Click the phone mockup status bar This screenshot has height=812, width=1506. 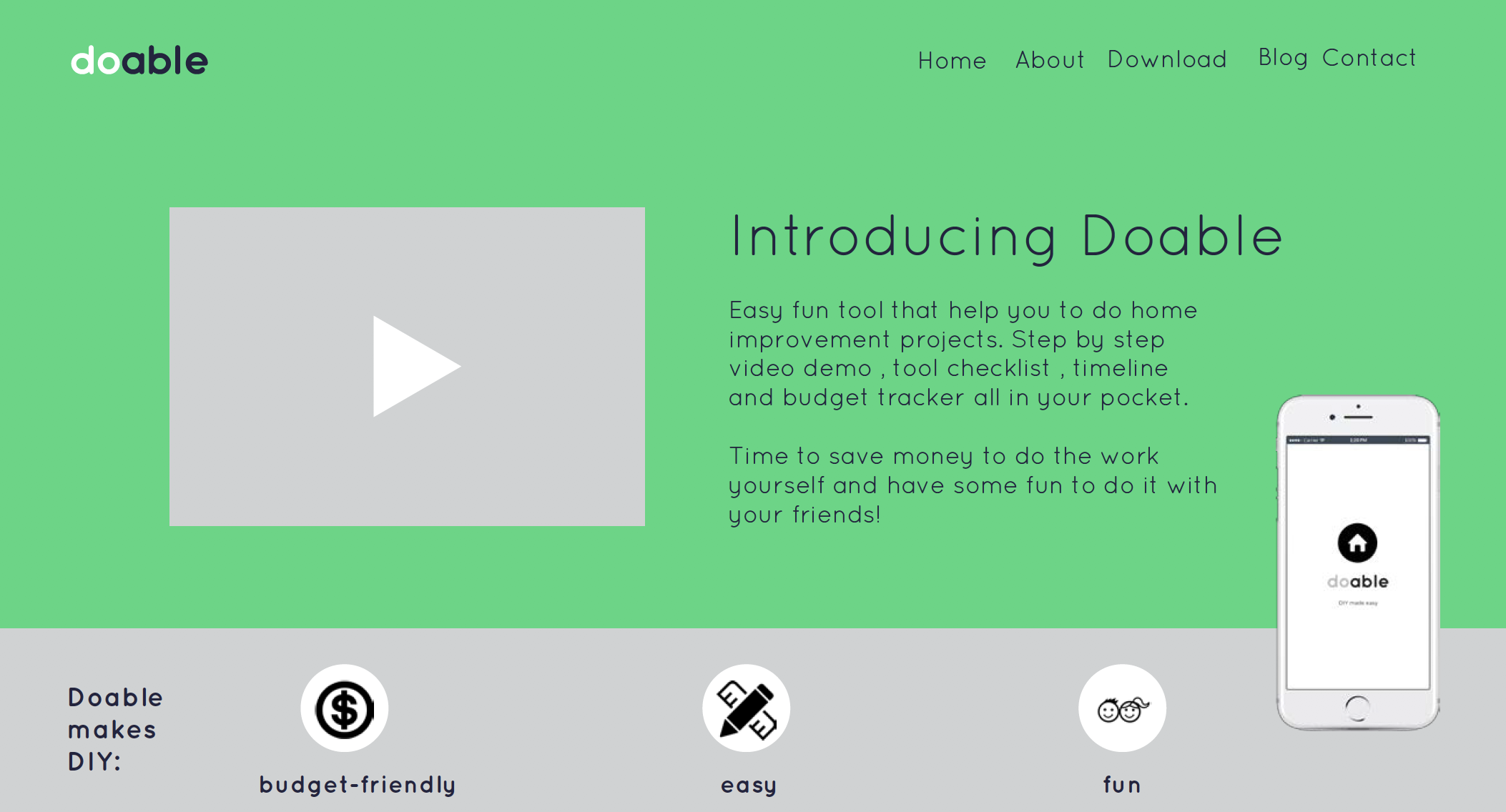(1357, 440)
